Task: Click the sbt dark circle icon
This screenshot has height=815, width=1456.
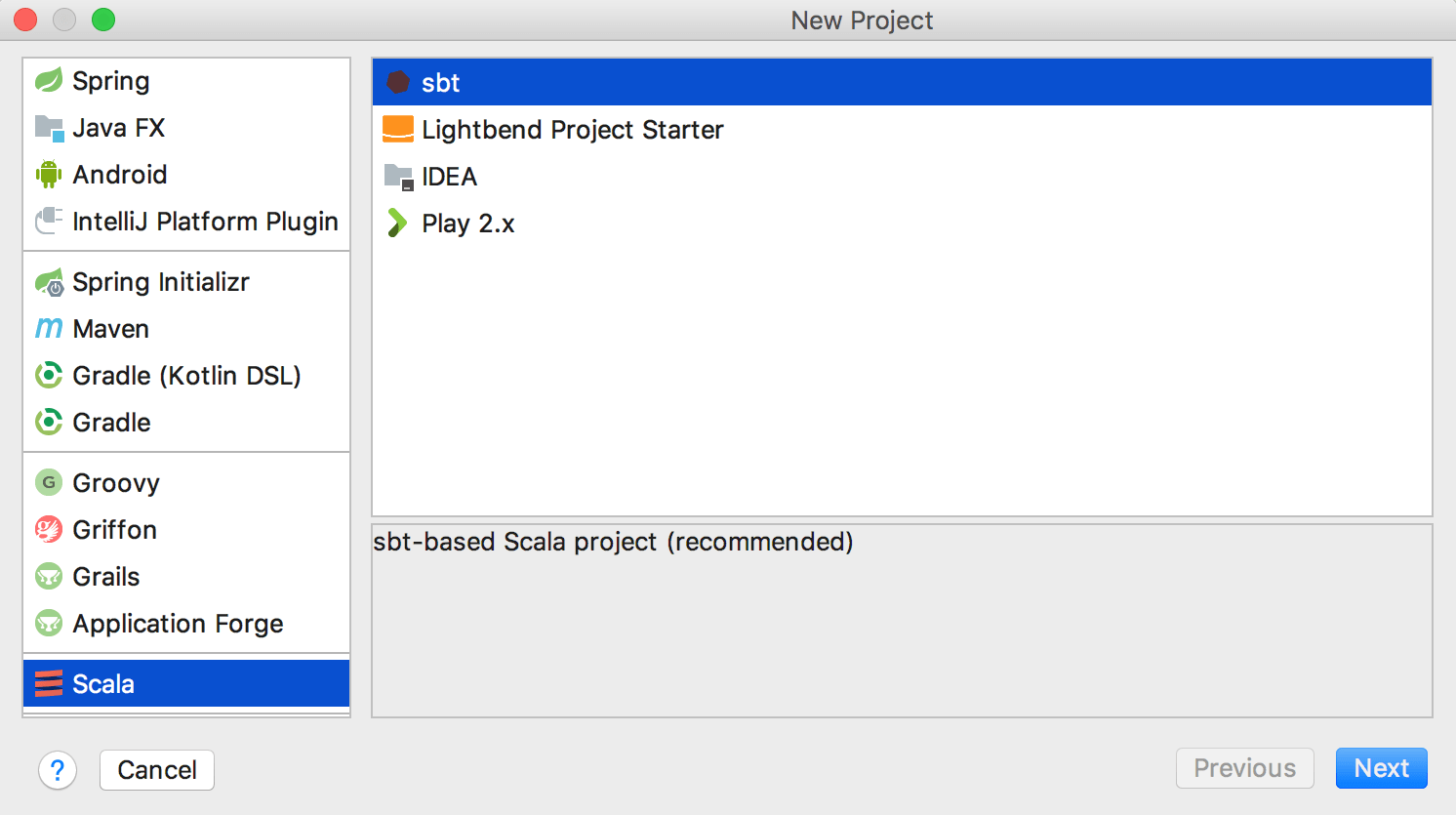Action: (398, 82)
